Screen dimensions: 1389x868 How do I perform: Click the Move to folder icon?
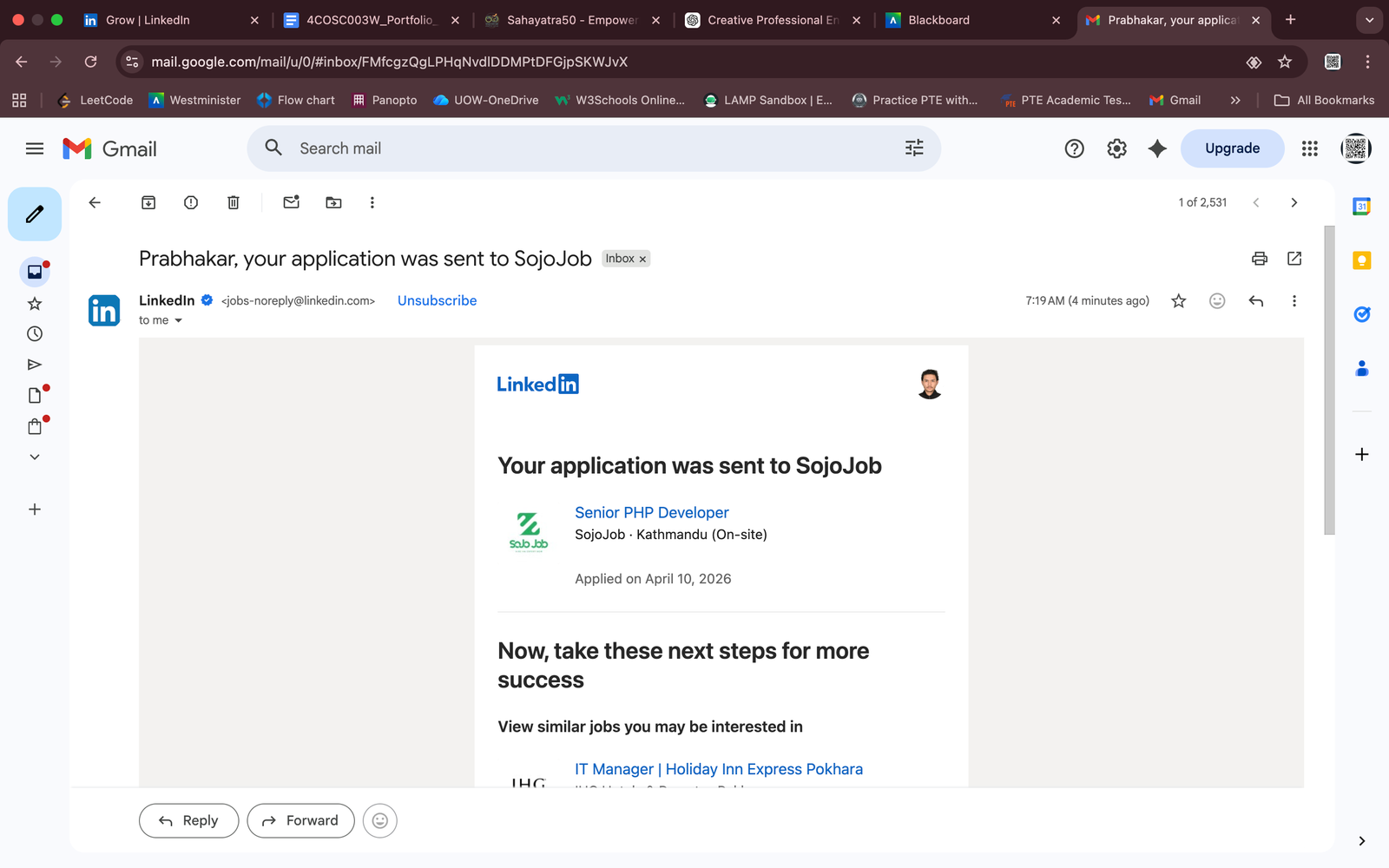333,202
